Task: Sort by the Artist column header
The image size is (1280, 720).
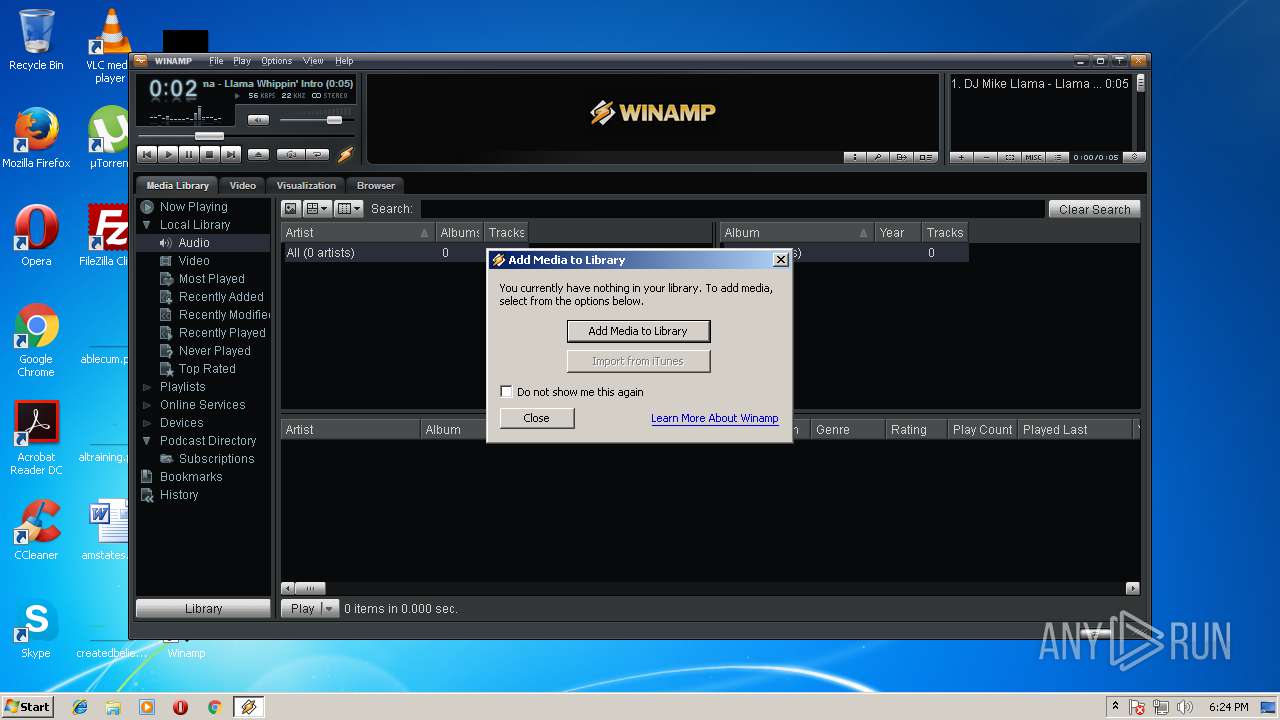Action: (357, 233)
